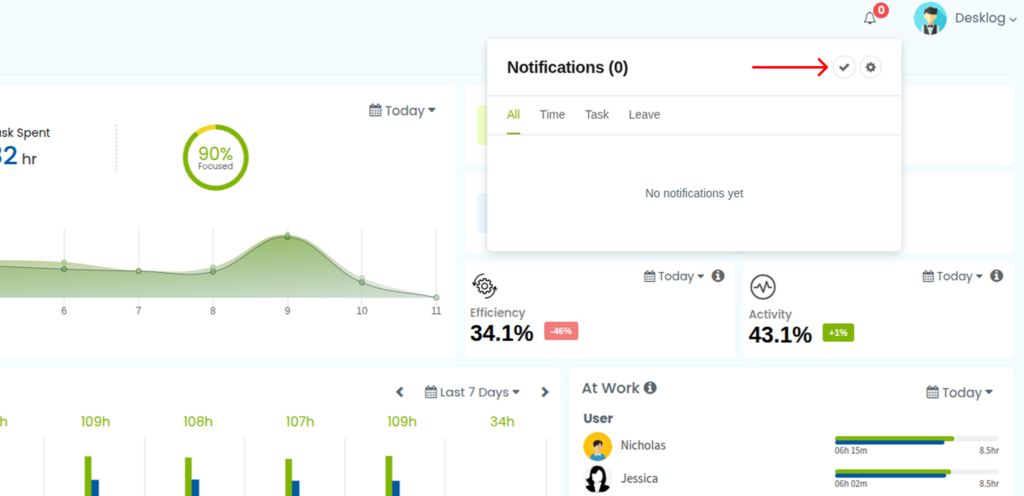Click the Activity pulse icon
1024x496 pixels.
click(763, 287)
